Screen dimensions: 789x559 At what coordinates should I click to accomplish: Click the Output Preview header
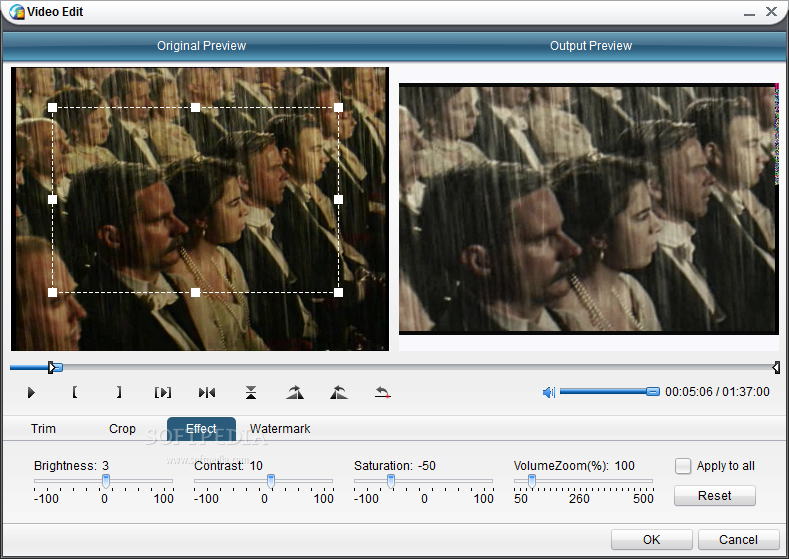[591, 46]
